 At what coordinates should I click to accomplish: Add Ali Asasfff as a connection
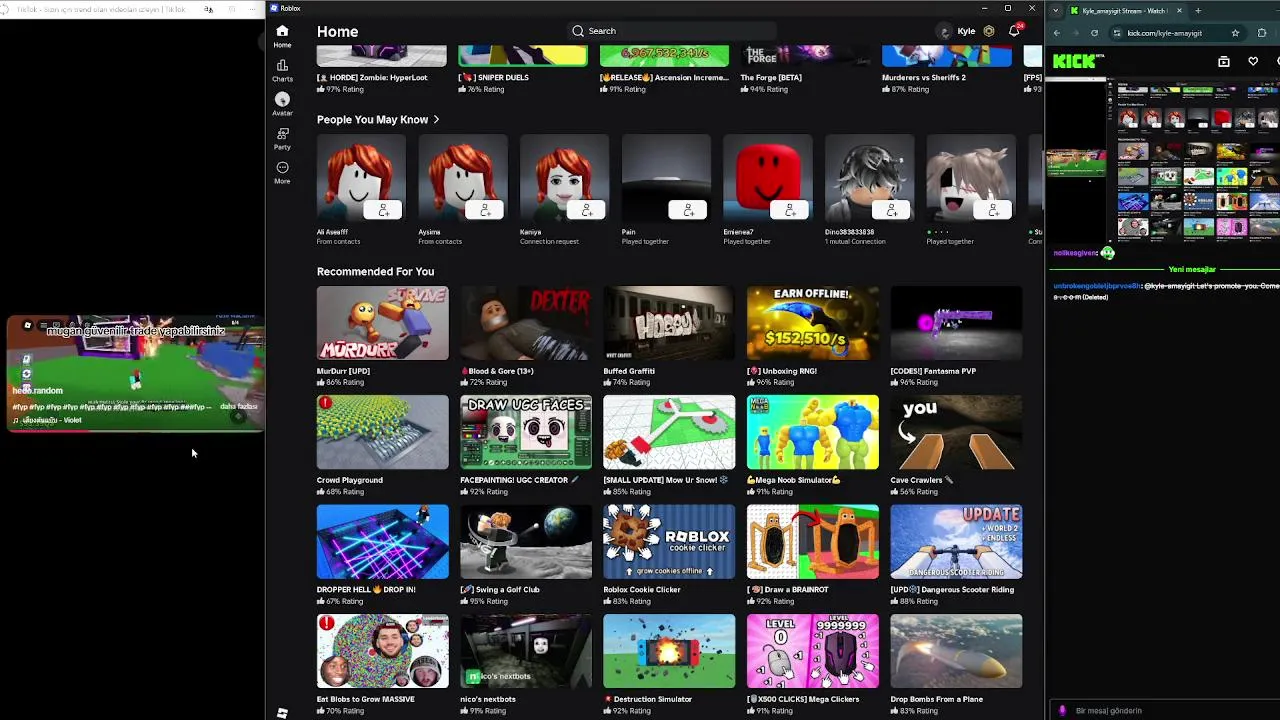pyautogui.click(x=383, y=210)
